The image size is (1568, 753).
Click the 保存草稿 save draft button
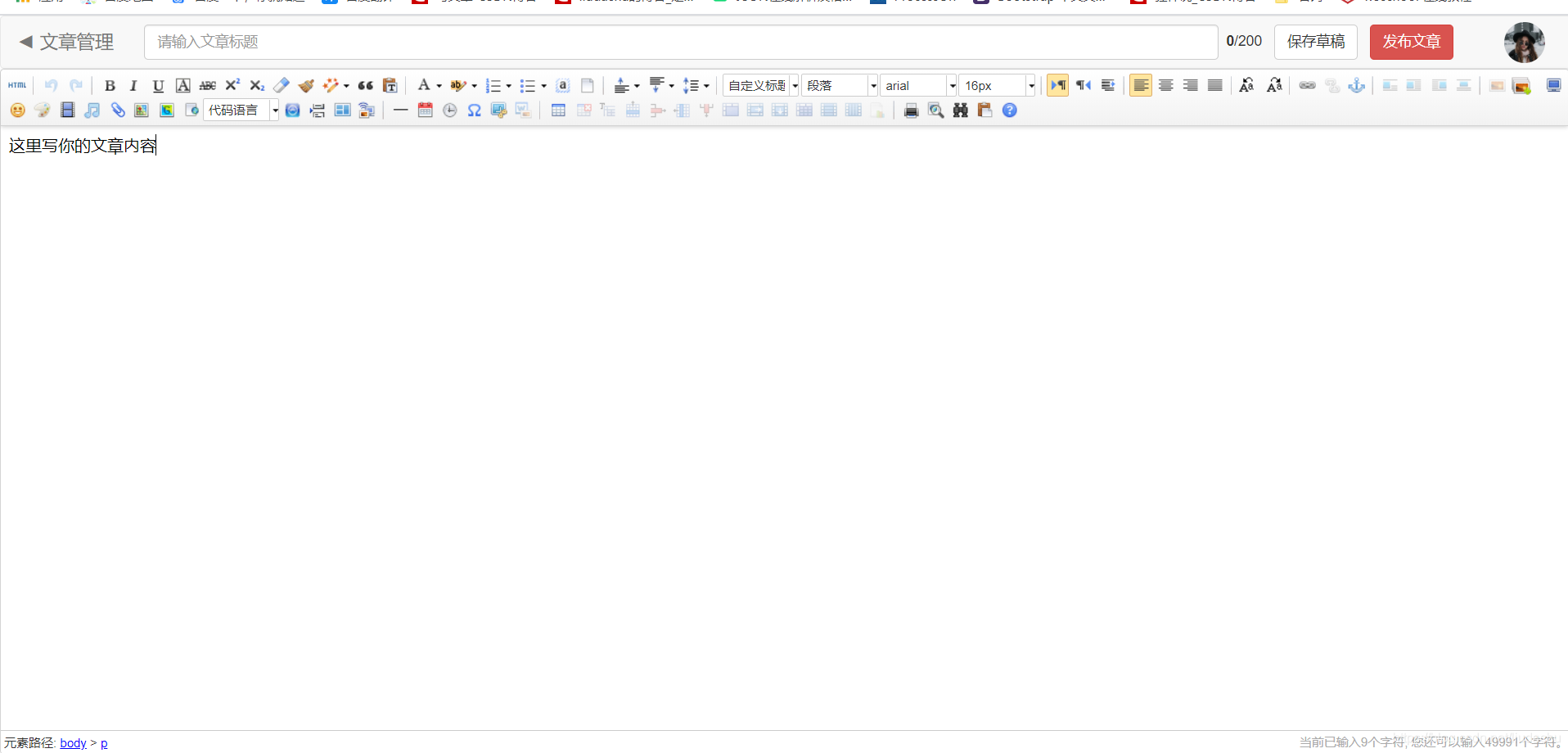pyautogui.click(x=1316, y=42)
